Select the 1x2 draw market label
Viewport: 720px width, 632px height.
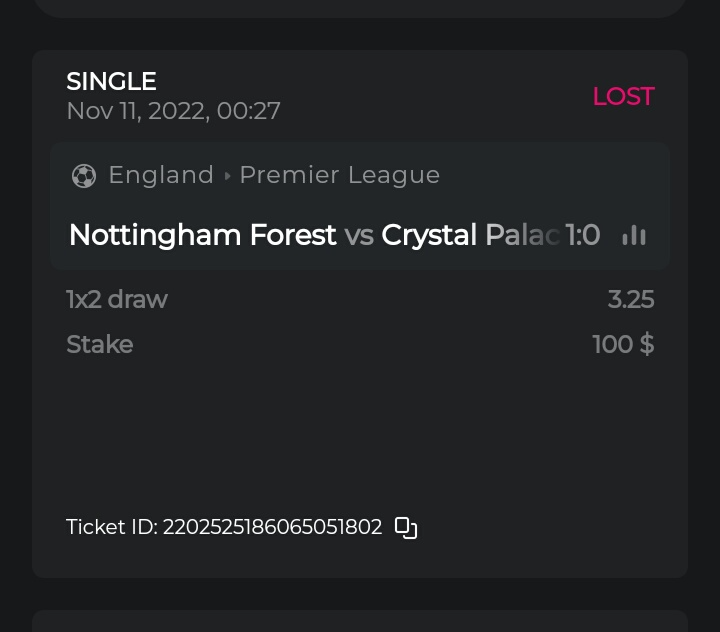116,299
